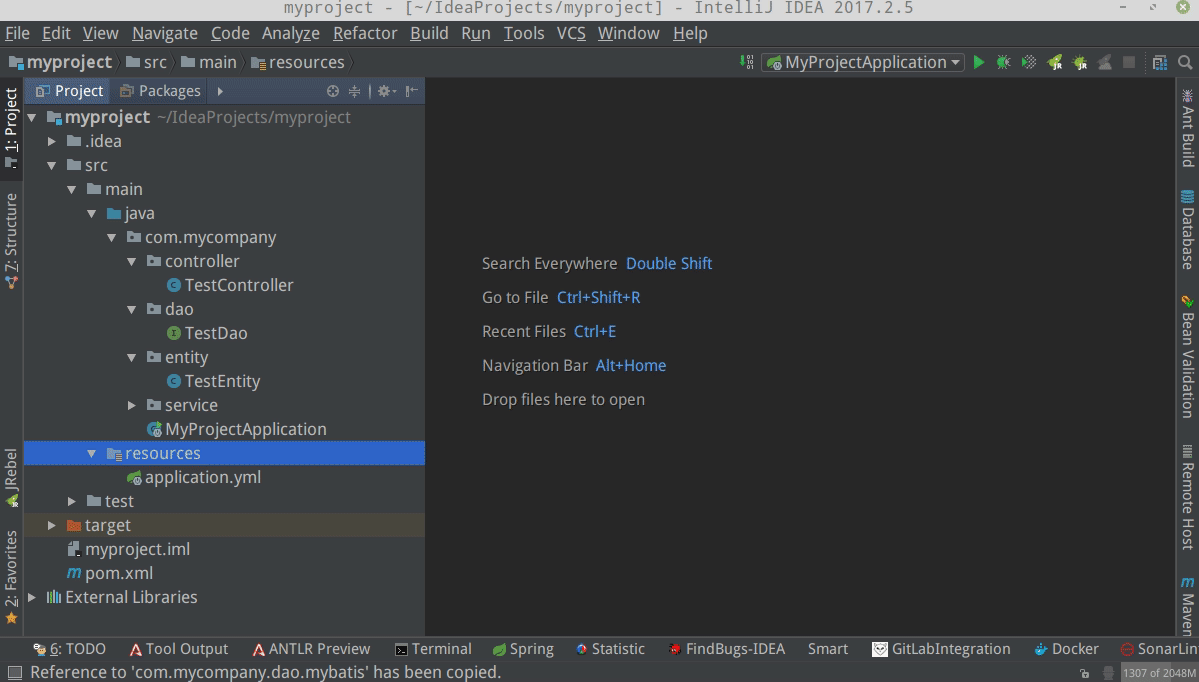Open the Ant Build side panel

pyautogui.click(x=1187, y=128)
